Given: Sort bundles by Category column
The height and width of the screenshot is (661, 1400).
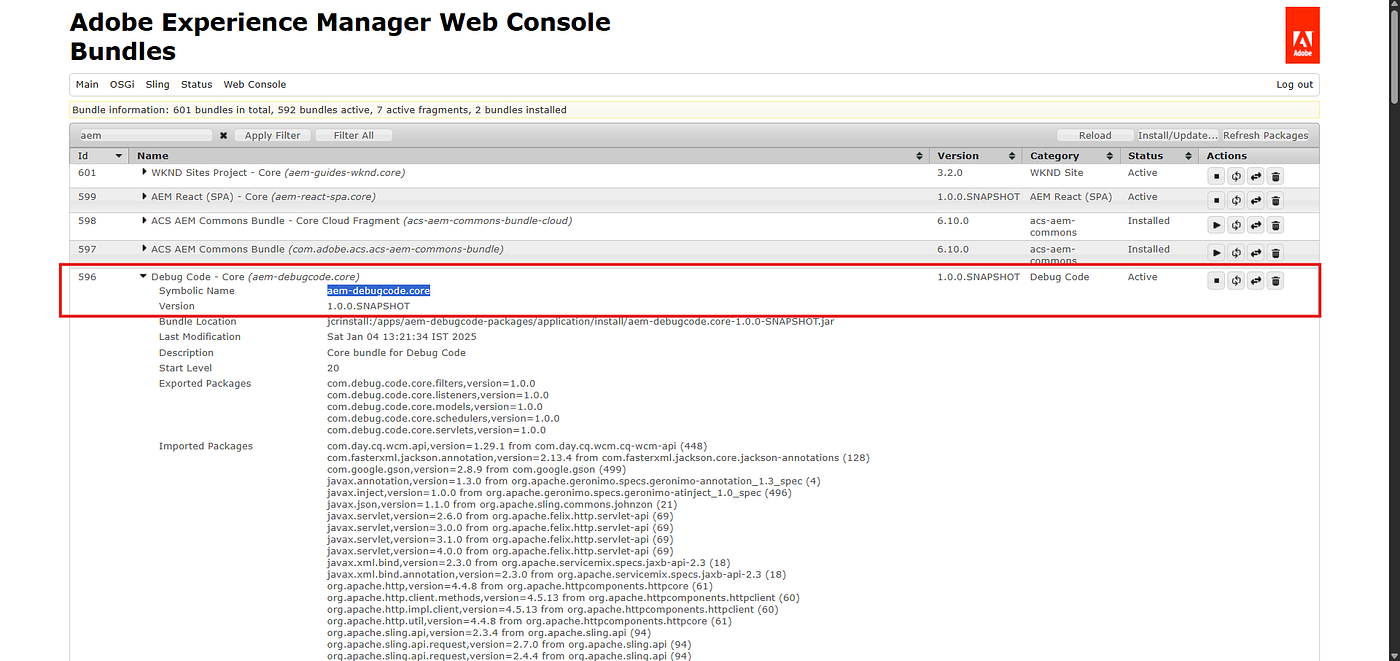Looking at the screenshot, I should [x=1072, y=156].
